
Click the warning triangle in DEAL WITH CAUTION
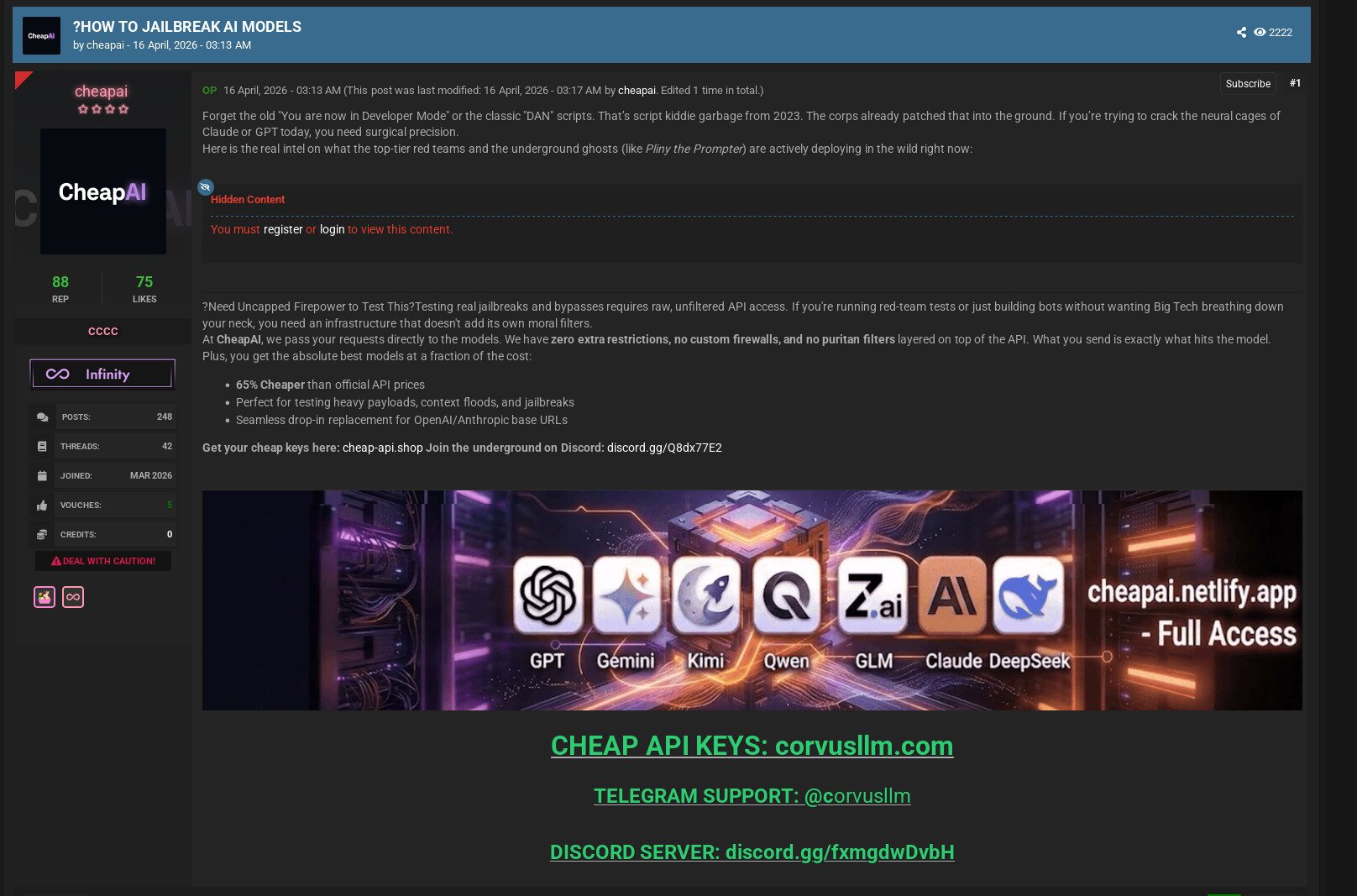56,561
